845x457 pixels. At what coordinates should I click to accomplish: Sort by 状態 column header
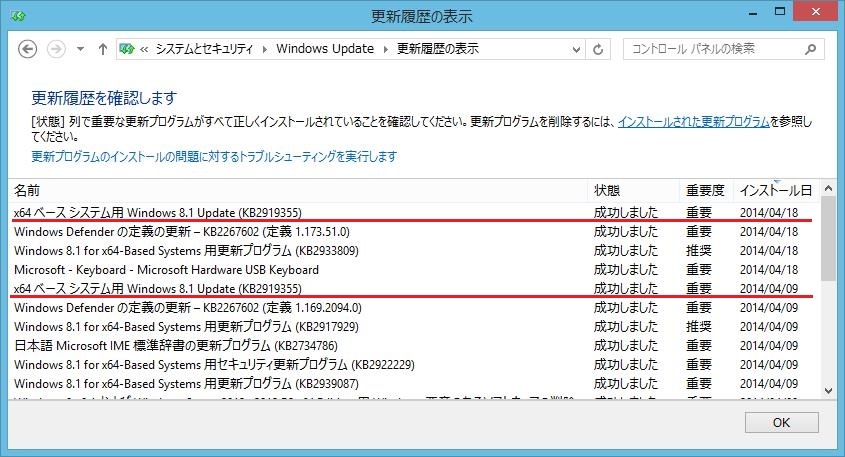point(633,190)
